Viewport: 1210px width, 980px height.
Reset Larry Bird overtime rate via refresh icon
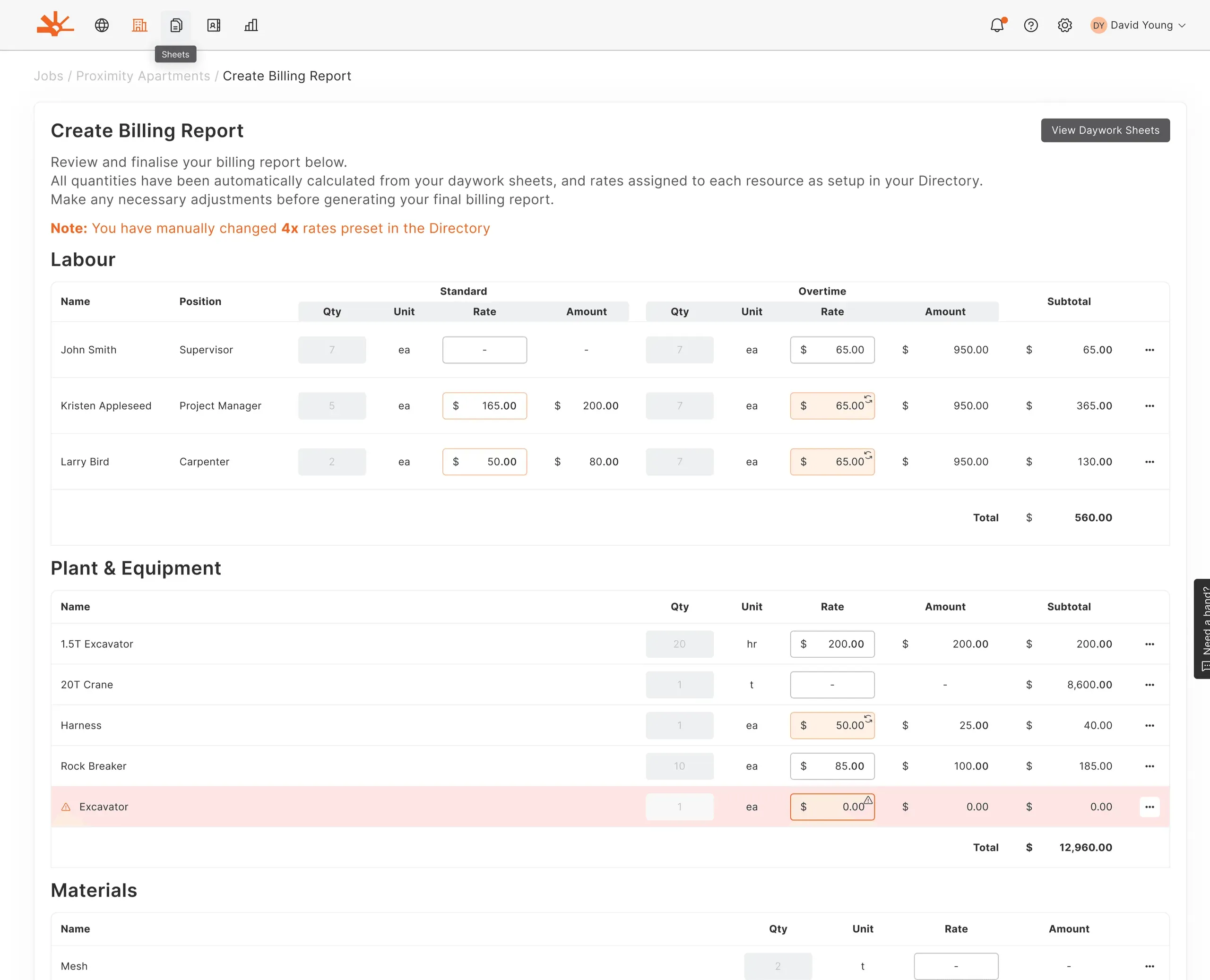point(868,455)
